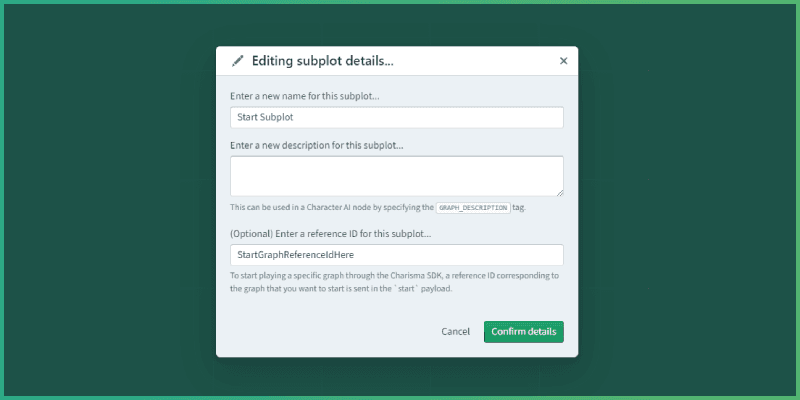The image size is (800, 400).
Task: Click the 'Editing subplot details...' title text
Action: 322,61
